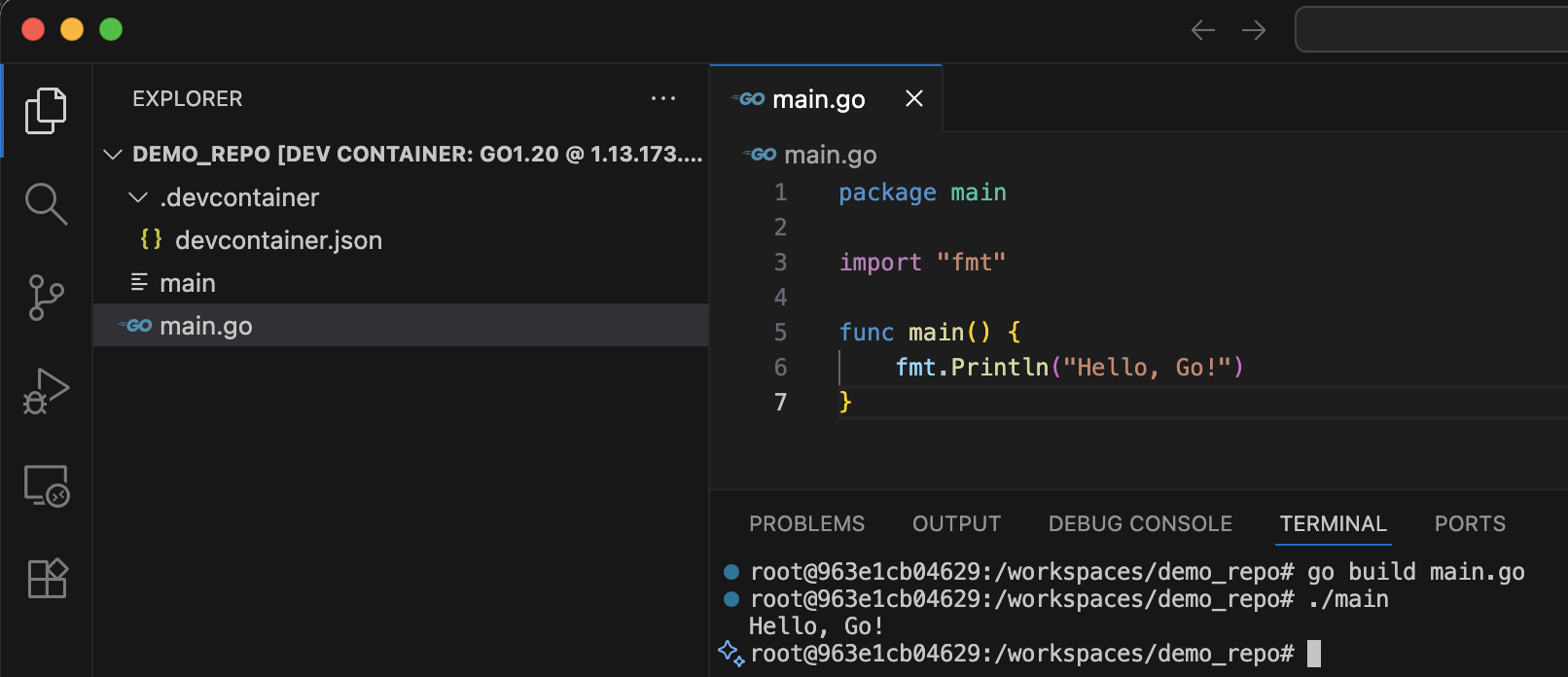This screenshot has width=1568, height=677.
Task: Open the Extensions view
Action: coord(46,578)
